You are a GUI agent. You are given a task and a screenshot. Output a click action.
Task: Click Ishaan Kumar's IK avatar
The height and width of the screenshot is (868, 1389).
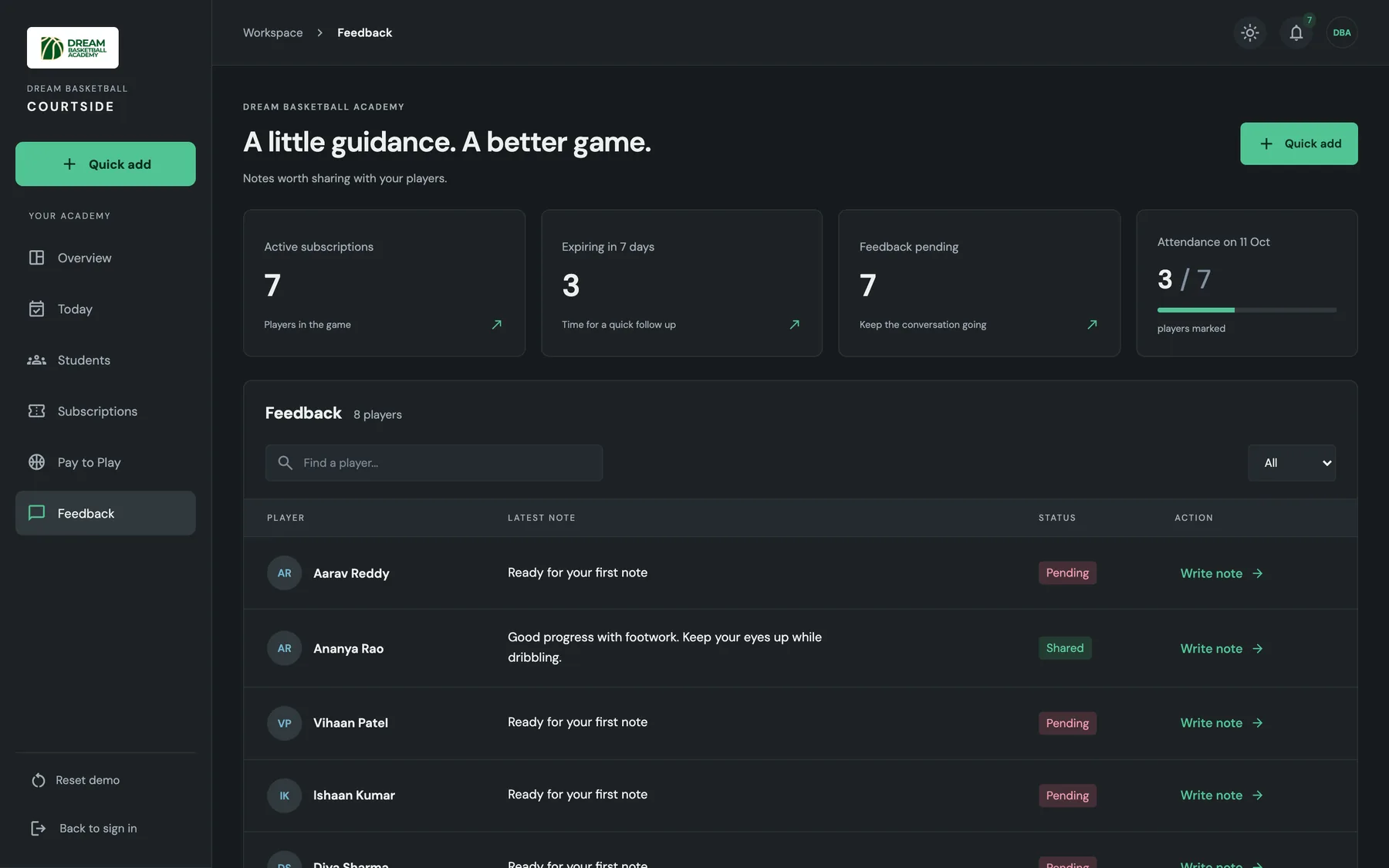tap(284, 795)
